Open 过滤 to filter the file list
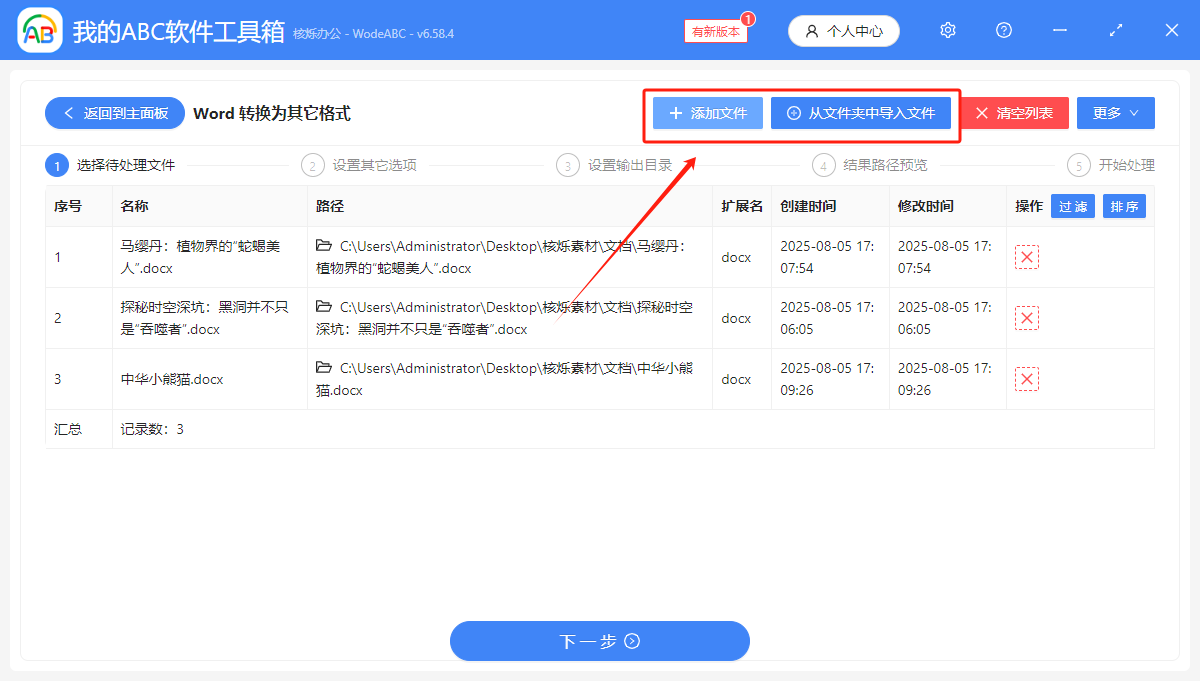 click(1072, 205)
